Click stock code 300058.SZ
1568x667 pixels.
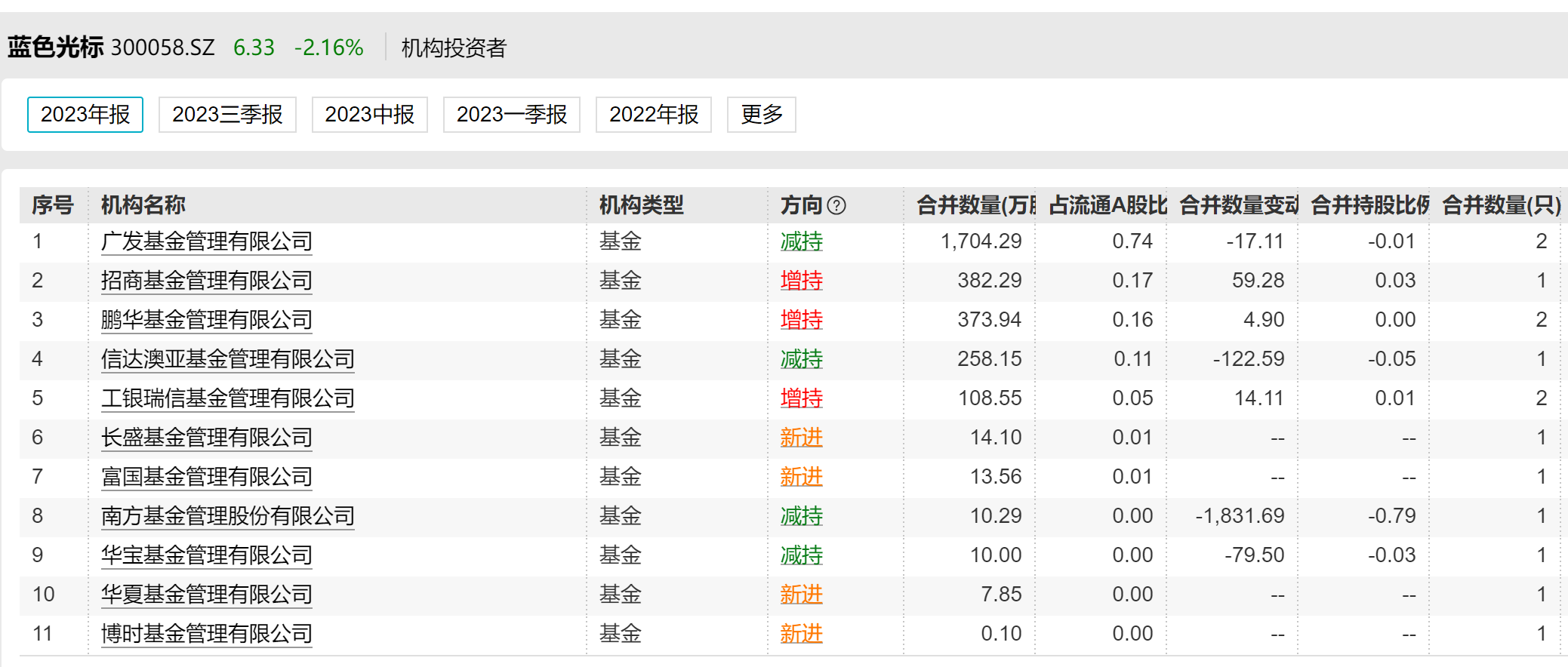[x=163, y=48]
